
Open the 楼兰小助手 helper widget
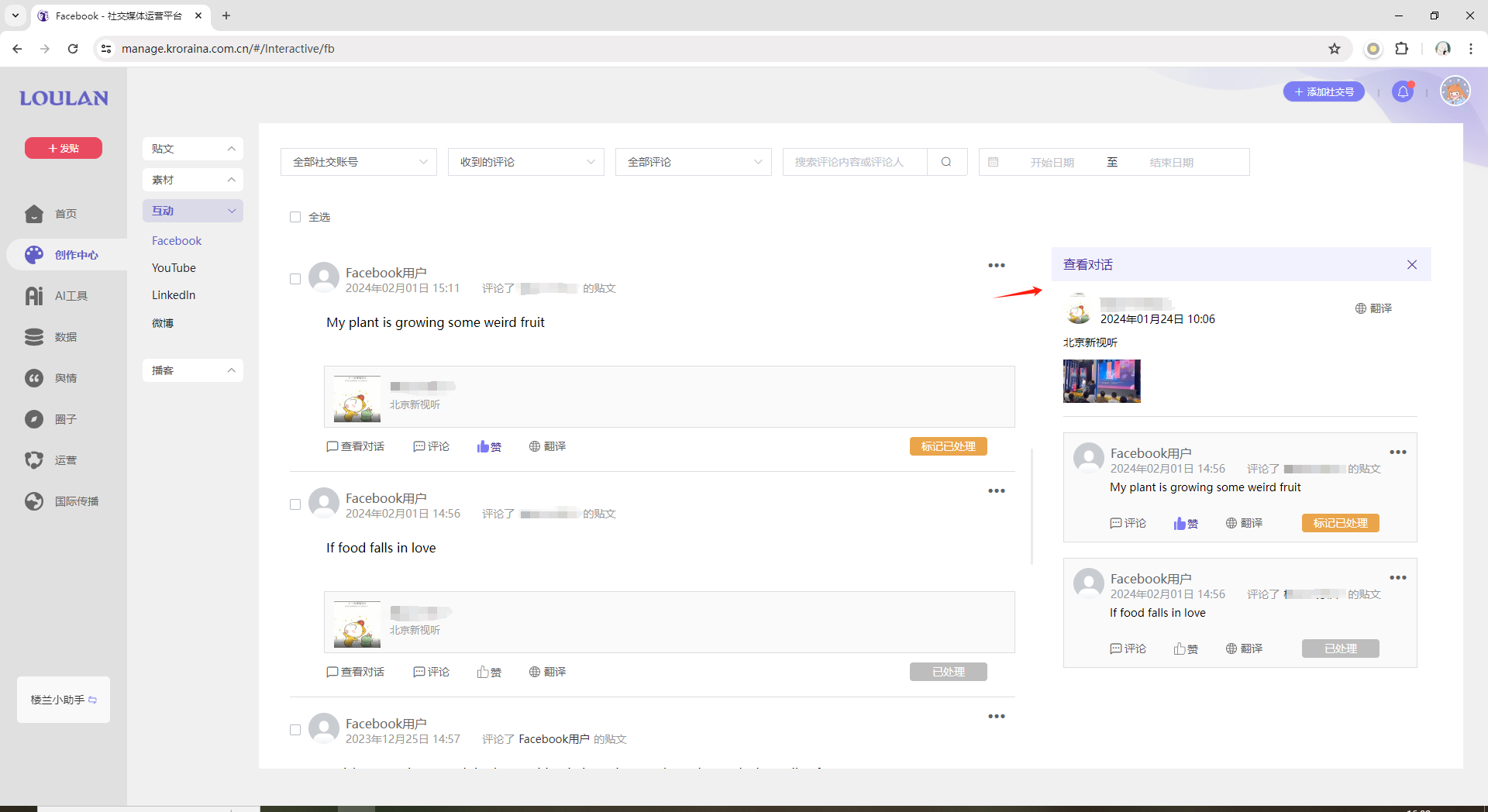pos(64,700)
